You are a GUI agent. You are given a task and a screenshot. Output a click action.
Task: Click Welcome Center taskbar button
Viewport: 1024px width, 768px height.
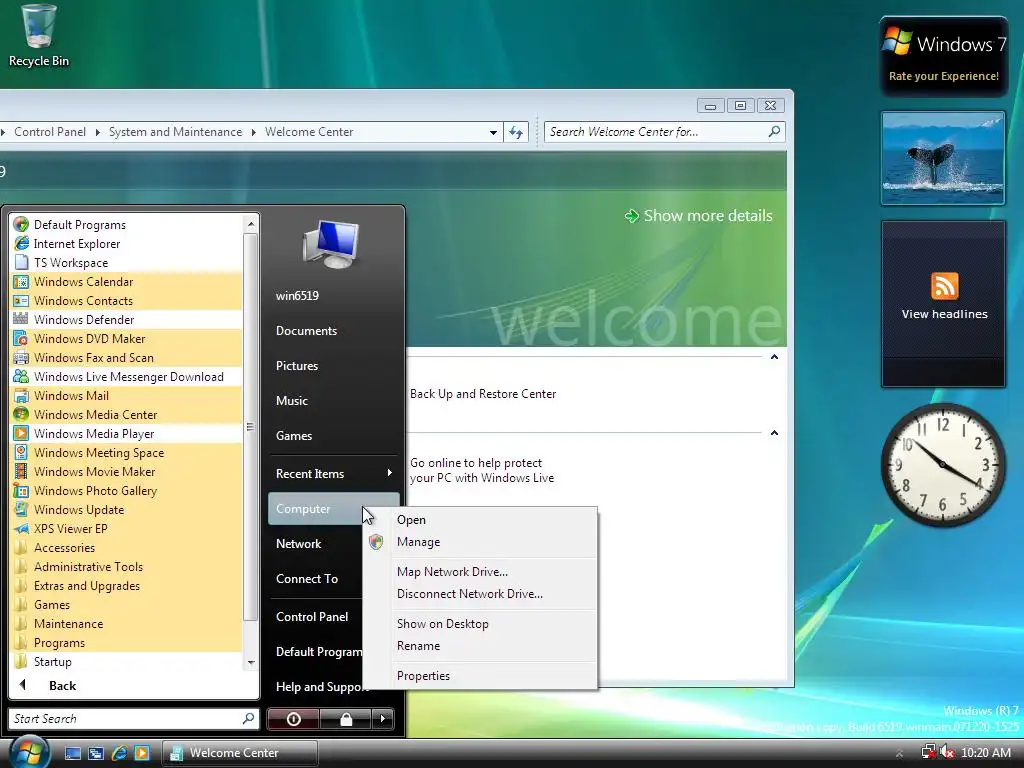click(240, 753)
